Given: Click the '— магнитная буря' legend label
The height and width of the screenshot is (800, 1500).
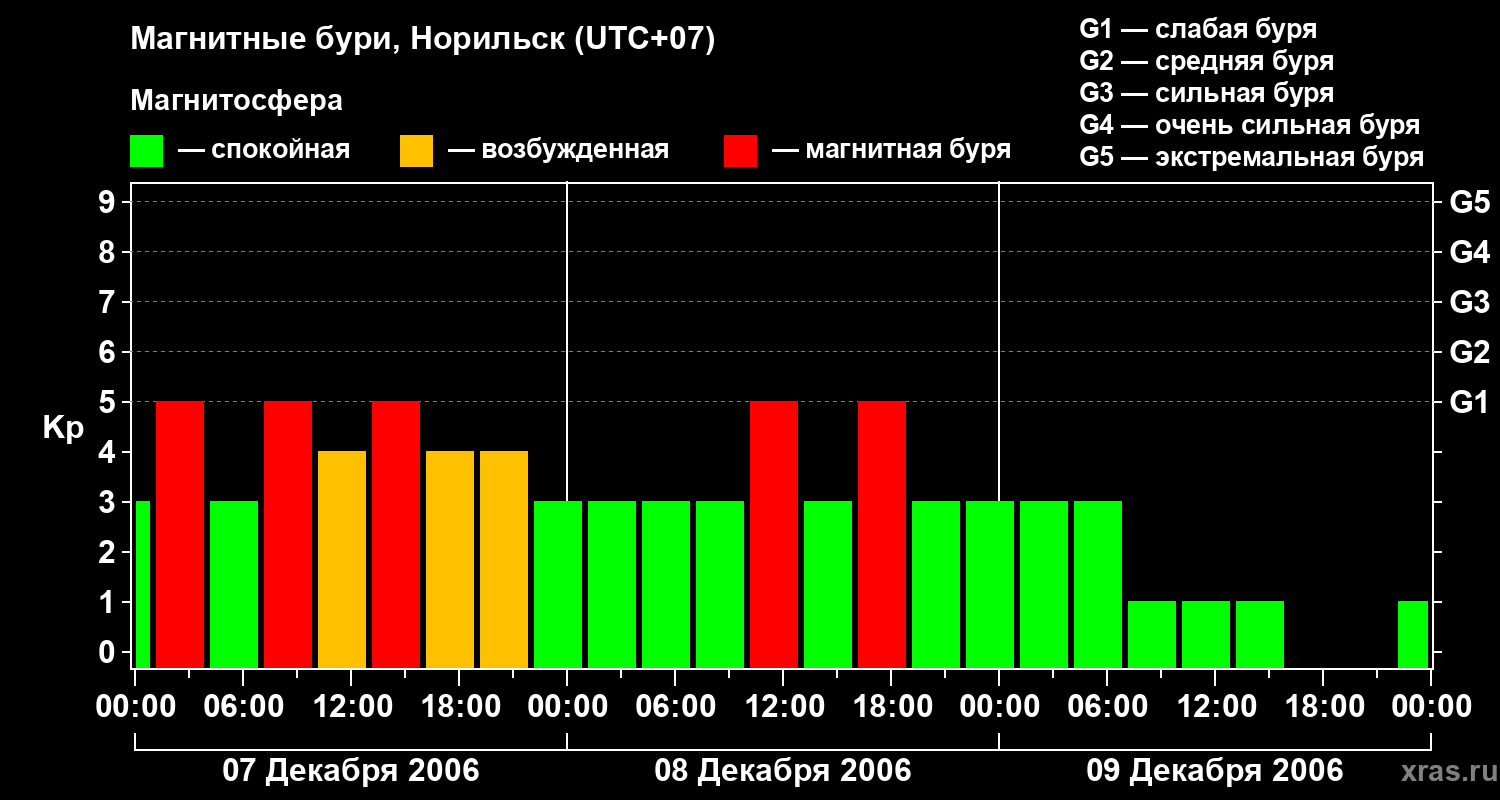Looking at the screenshot, I should (x=891, y=150).
